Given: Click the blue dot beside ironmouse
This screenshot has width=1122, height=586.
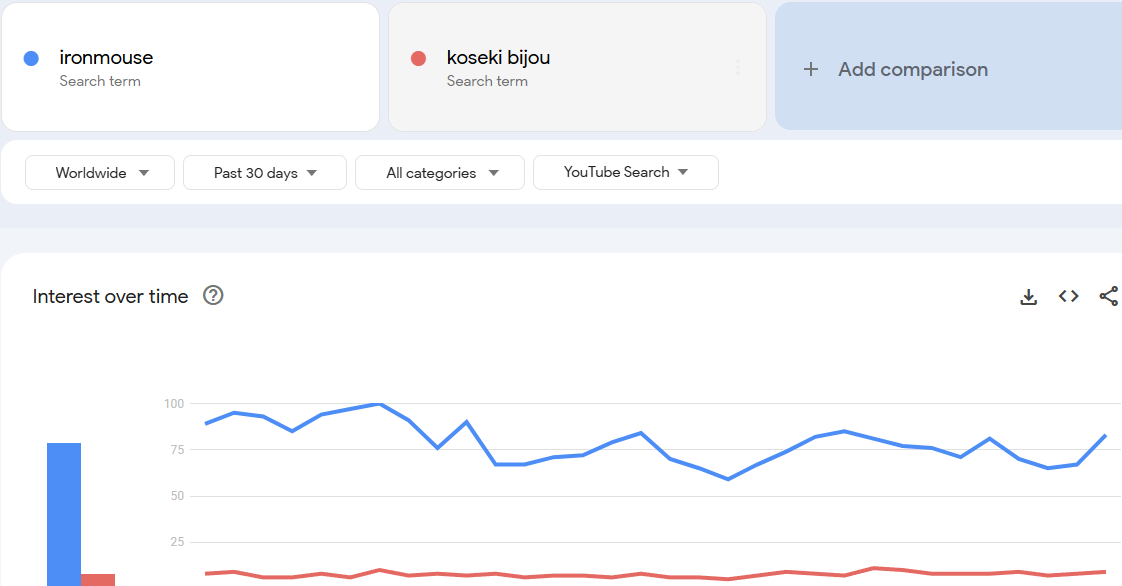Looking at the screenshot, I should point(31,59).
